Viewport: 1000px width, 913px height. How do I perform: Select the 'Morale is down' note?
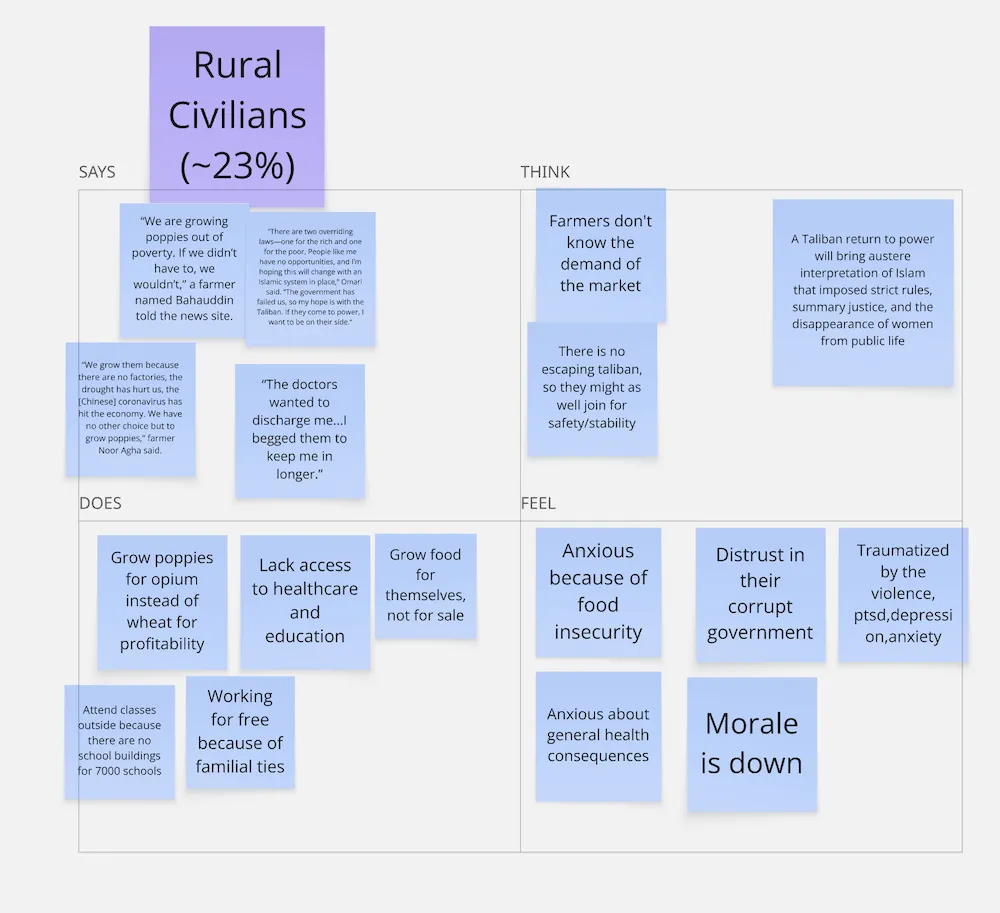752,744
